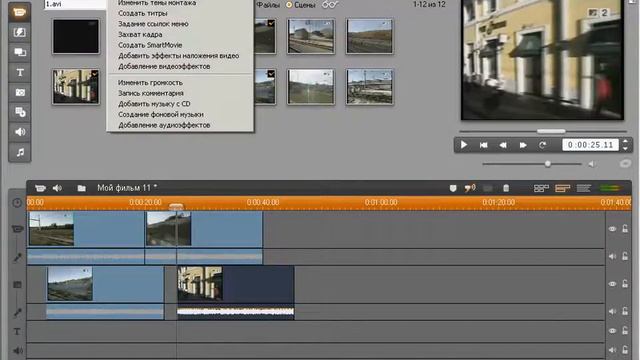
Task: Open the 1.avi file dropdown field
Action: (75, 4)
